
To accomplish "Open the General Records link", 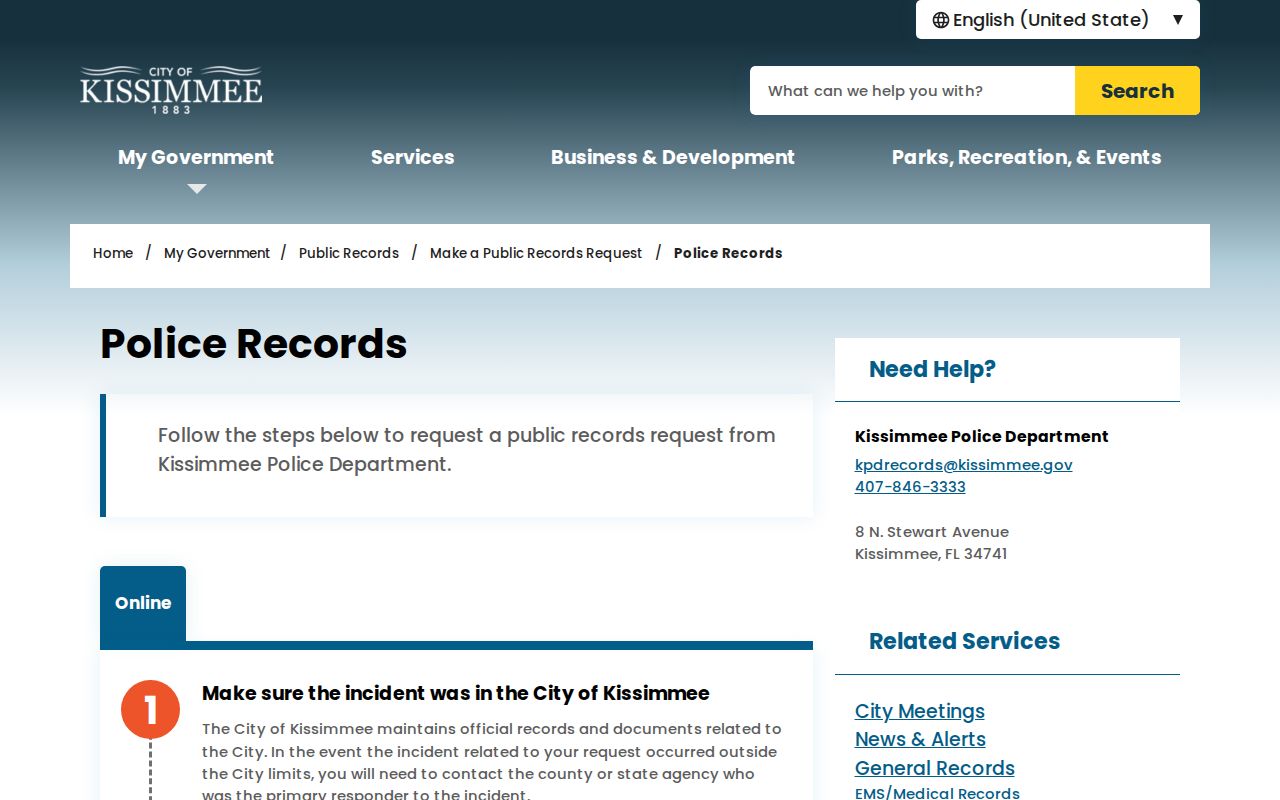I will point(935,768).
